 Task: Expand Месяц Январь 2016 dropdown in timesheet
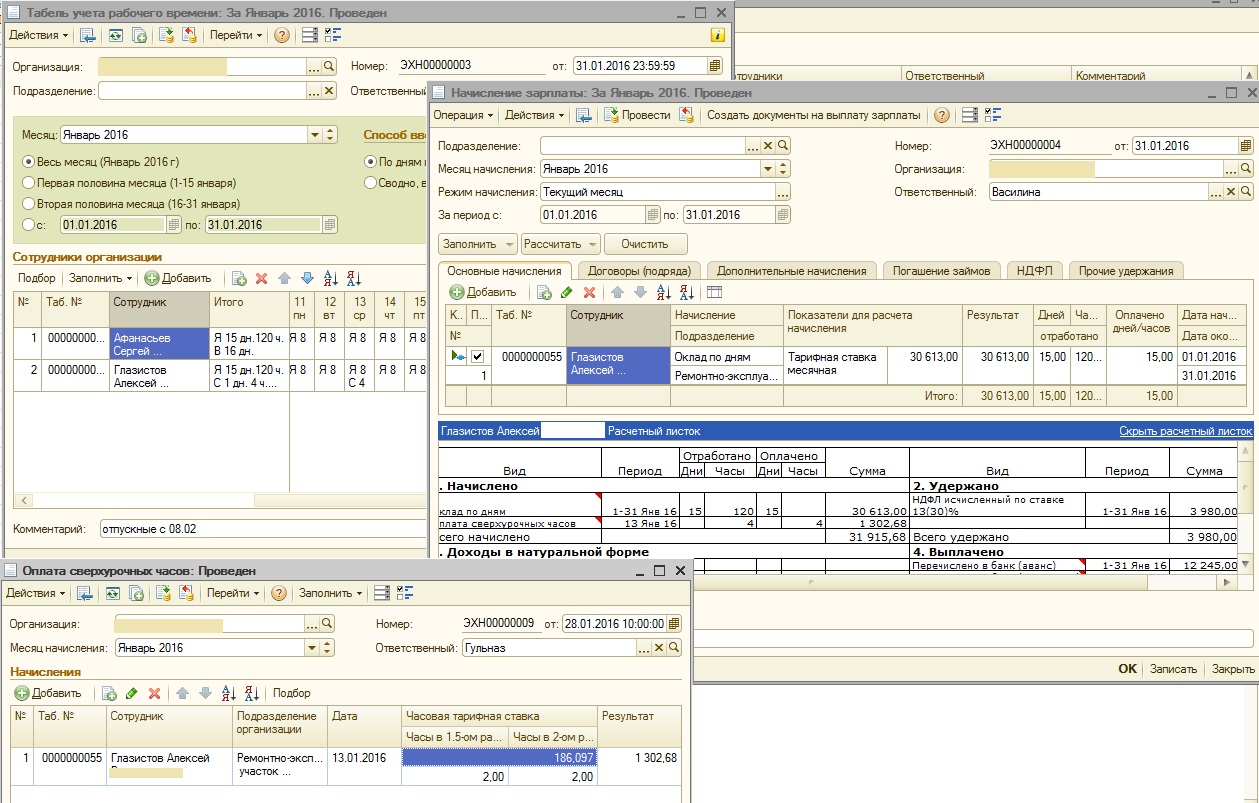(x=314, y=134)
